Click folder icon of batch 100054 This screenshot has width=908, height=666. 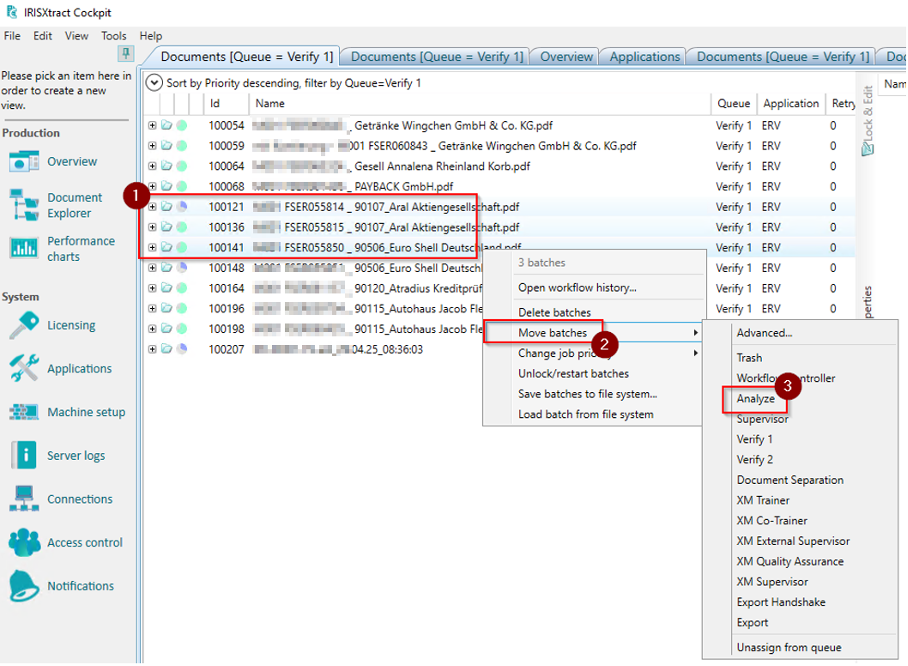(x=167, y=125)
